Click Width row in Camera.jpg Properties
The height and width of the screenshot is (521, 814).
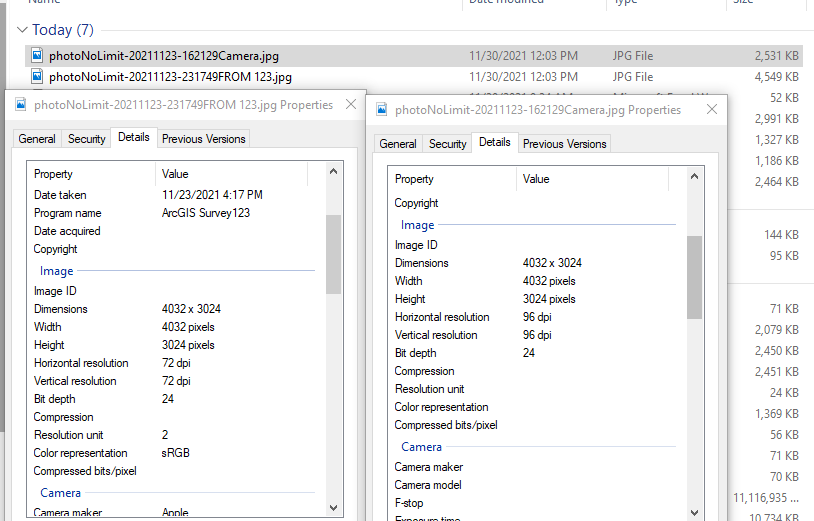click(537, 281)
